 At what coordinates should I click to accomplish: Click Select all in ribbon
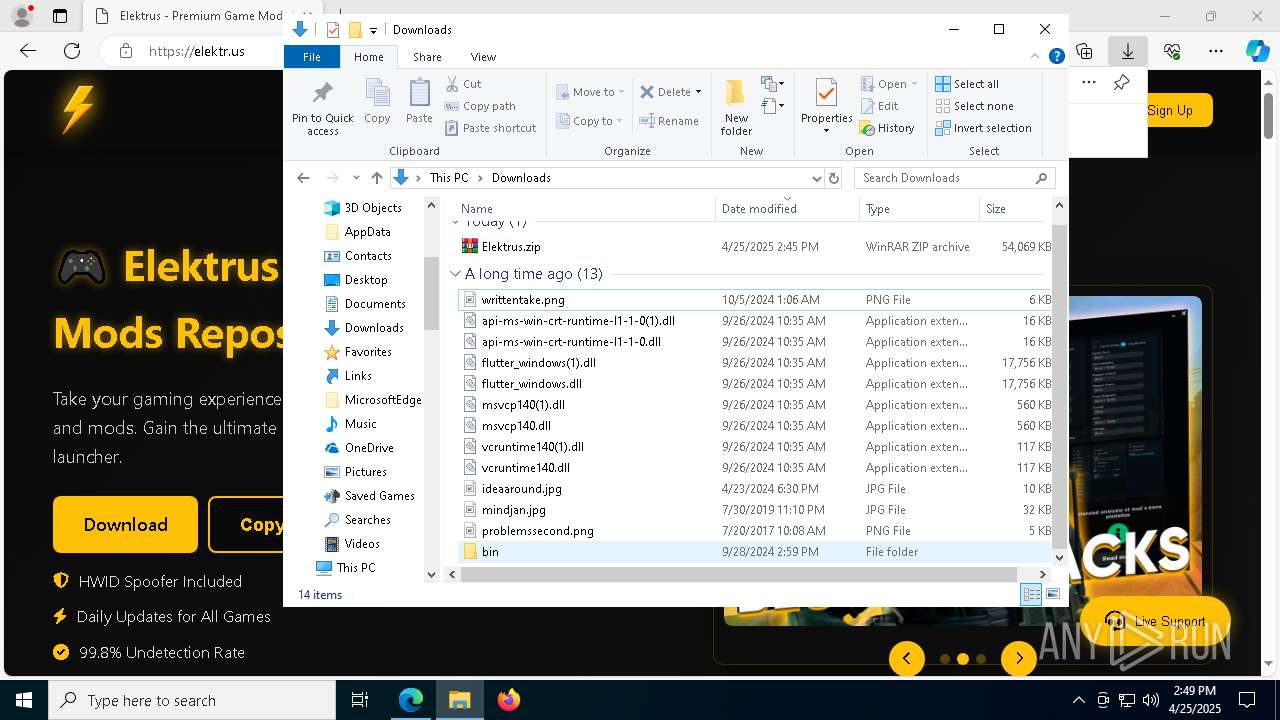click(x=967, y=84)
